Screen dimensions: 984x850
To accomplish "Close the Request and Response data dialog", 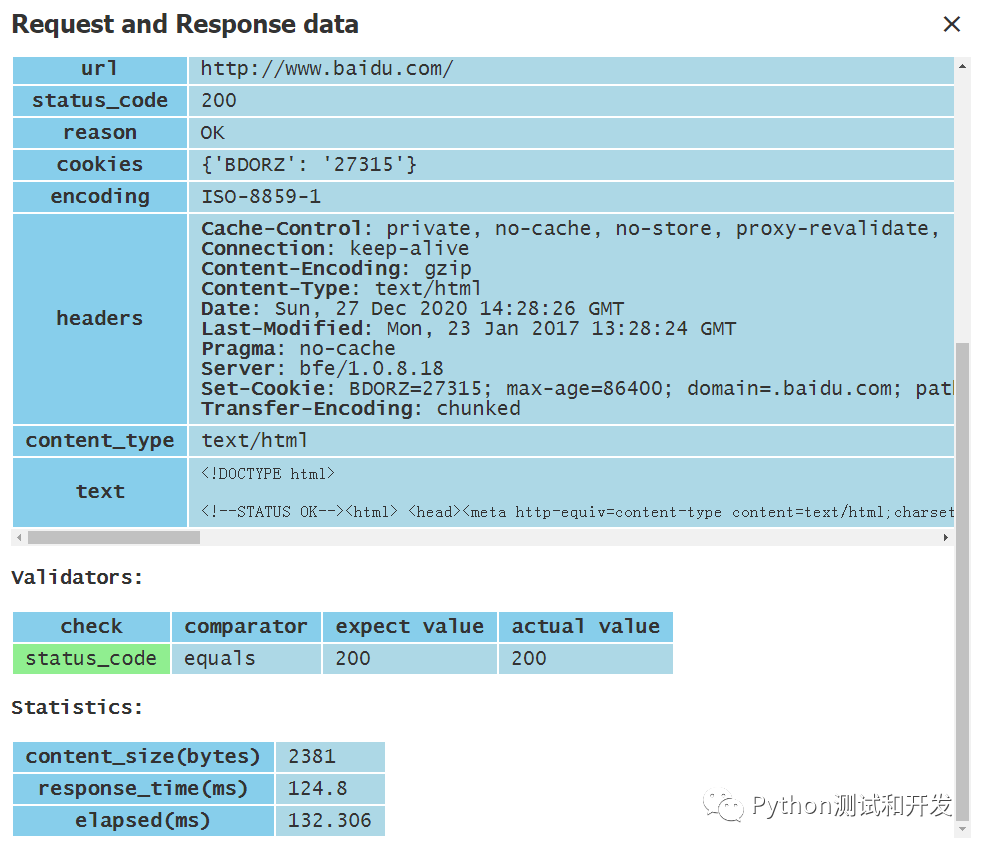I will click(x=951, y=25).
